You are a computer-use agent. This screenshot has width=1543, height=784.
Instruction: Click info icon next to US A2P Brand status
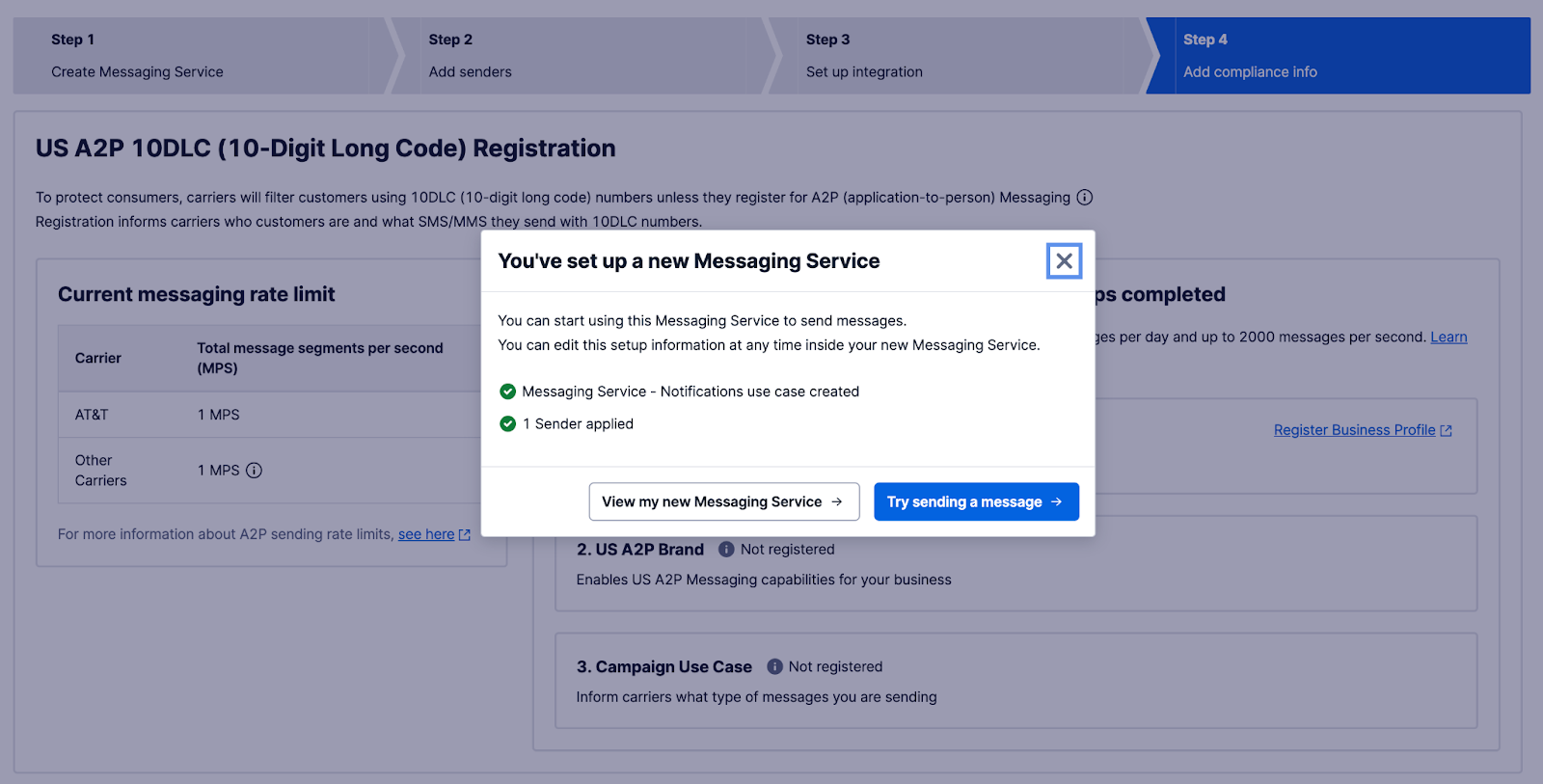click(726, 550)
